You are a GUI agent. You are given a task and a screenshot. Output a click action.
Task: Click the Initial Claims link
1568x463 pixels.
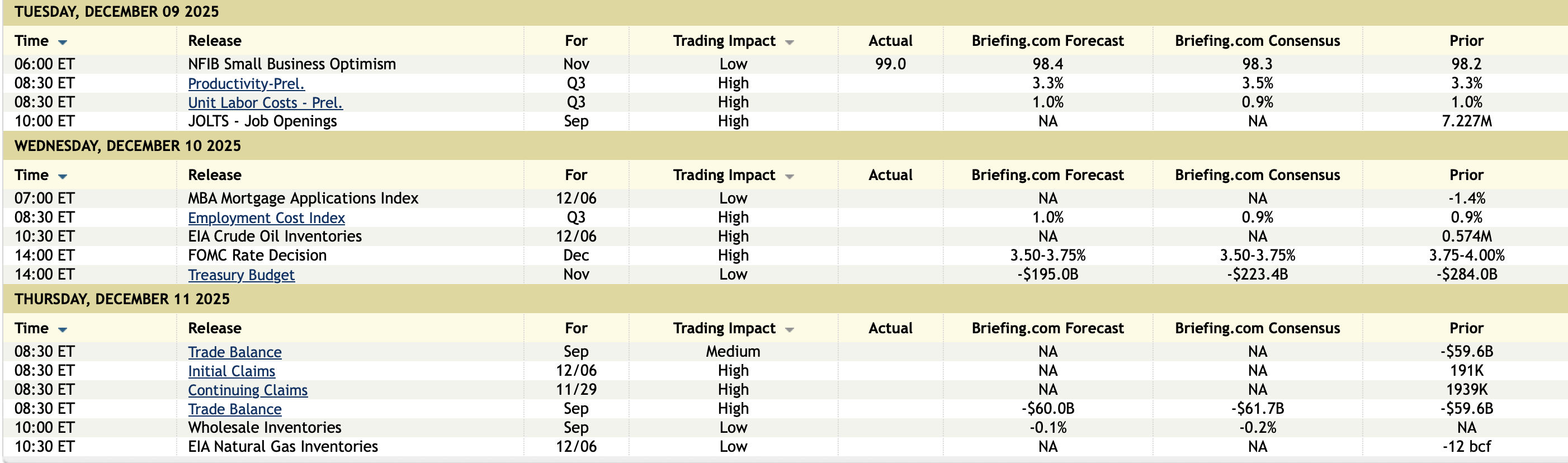232,371
